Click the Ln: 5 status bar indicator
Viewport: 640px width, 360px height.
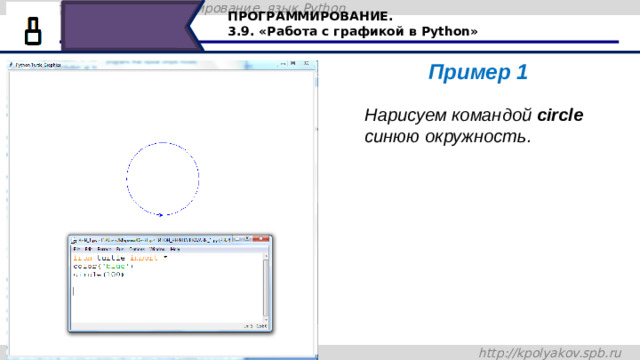(248, 326)
